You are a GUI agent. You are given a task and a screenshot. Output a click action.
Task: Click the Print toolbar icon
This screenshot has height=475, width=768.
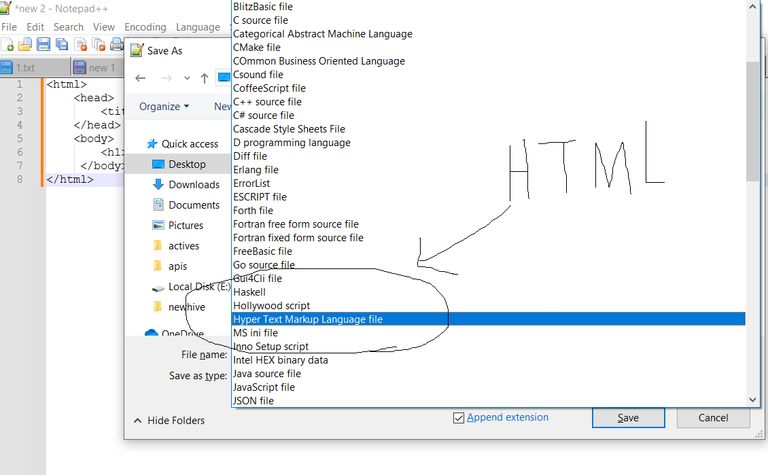(117, 45)
